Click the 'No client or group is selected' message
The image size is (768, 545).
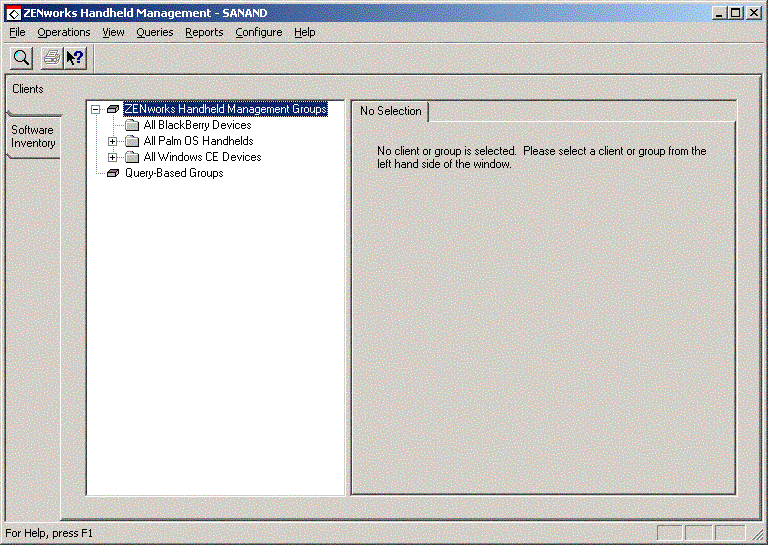[x=541, y=157]
